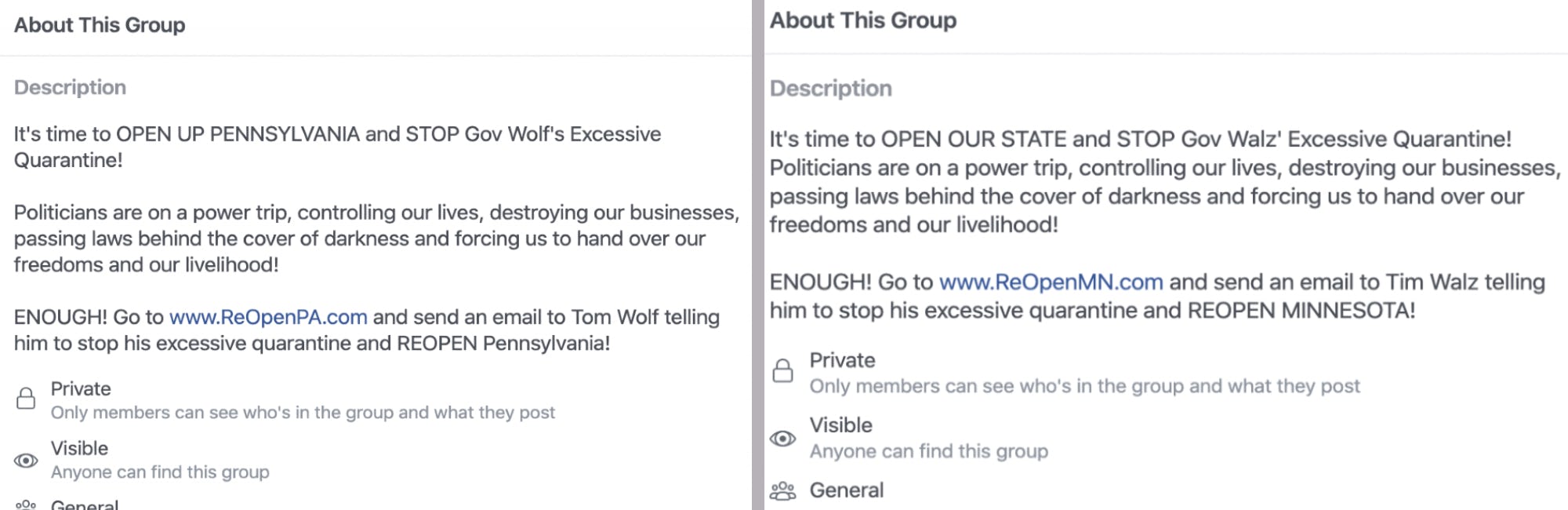
Task: Click the eye icon in Pennsylvania group
Action: coord(26,461)
